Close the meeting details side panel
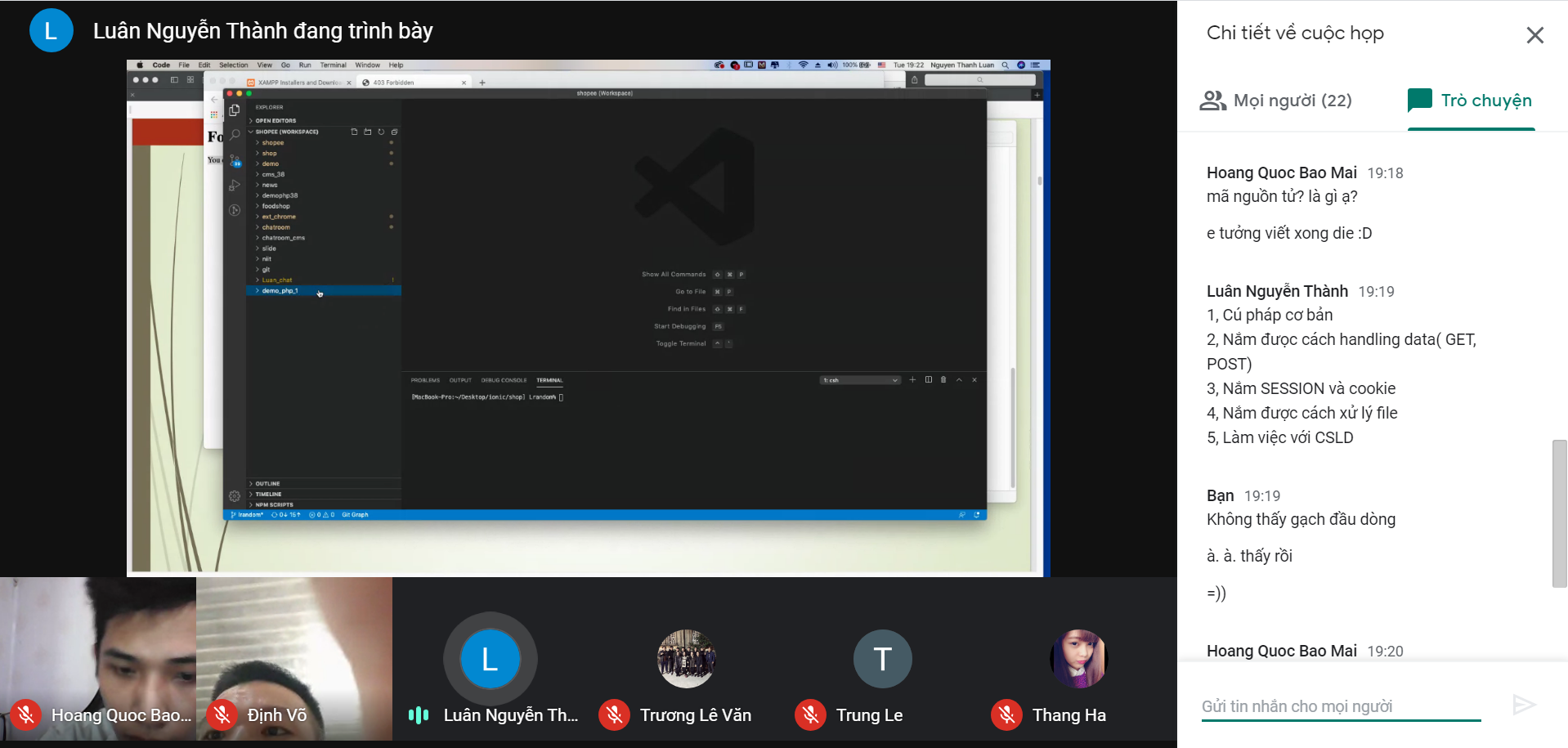 [1534, 35]
